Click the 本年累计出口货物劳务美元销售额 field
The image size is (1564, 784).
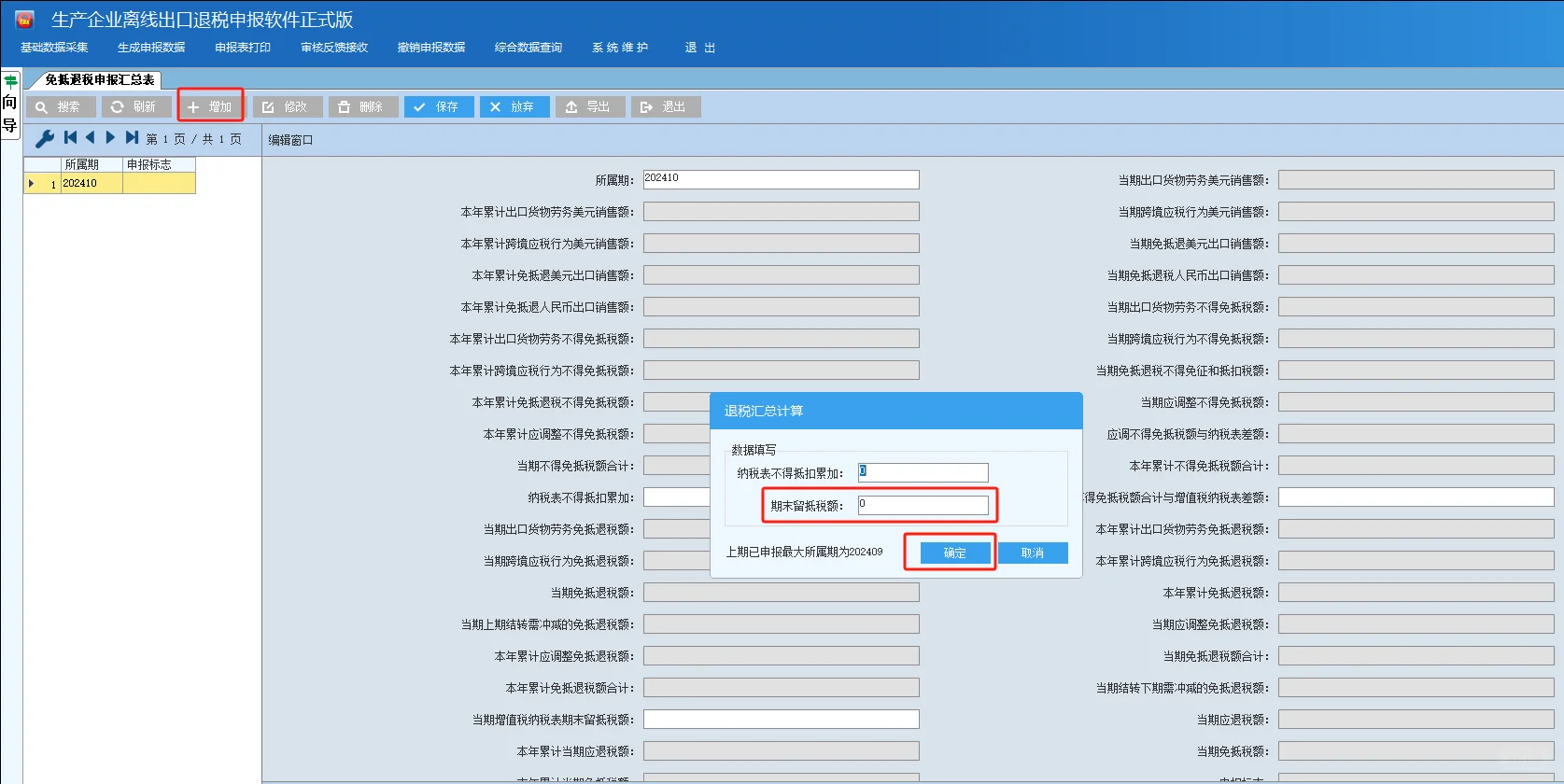click(x=782, y=211)
